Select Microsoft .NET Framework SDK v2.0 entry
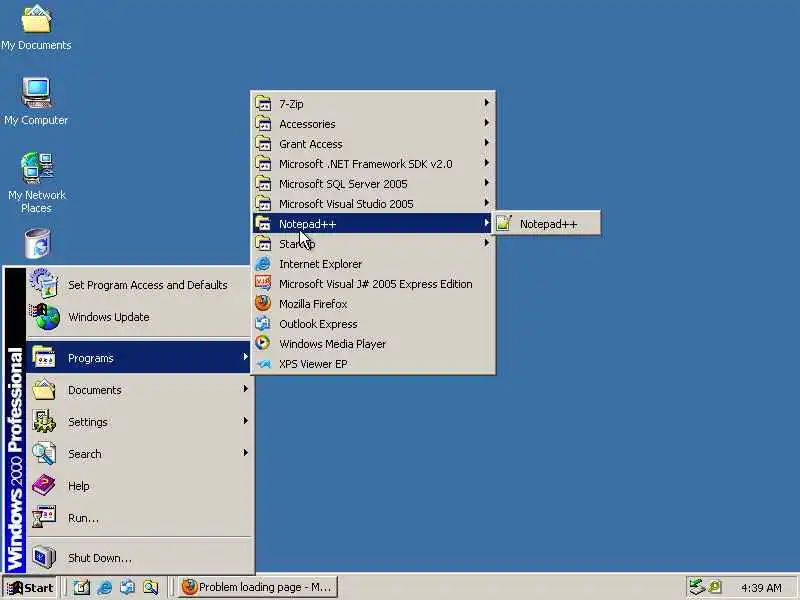The height and width of the screenshot is (600, 800). (372, 163)
